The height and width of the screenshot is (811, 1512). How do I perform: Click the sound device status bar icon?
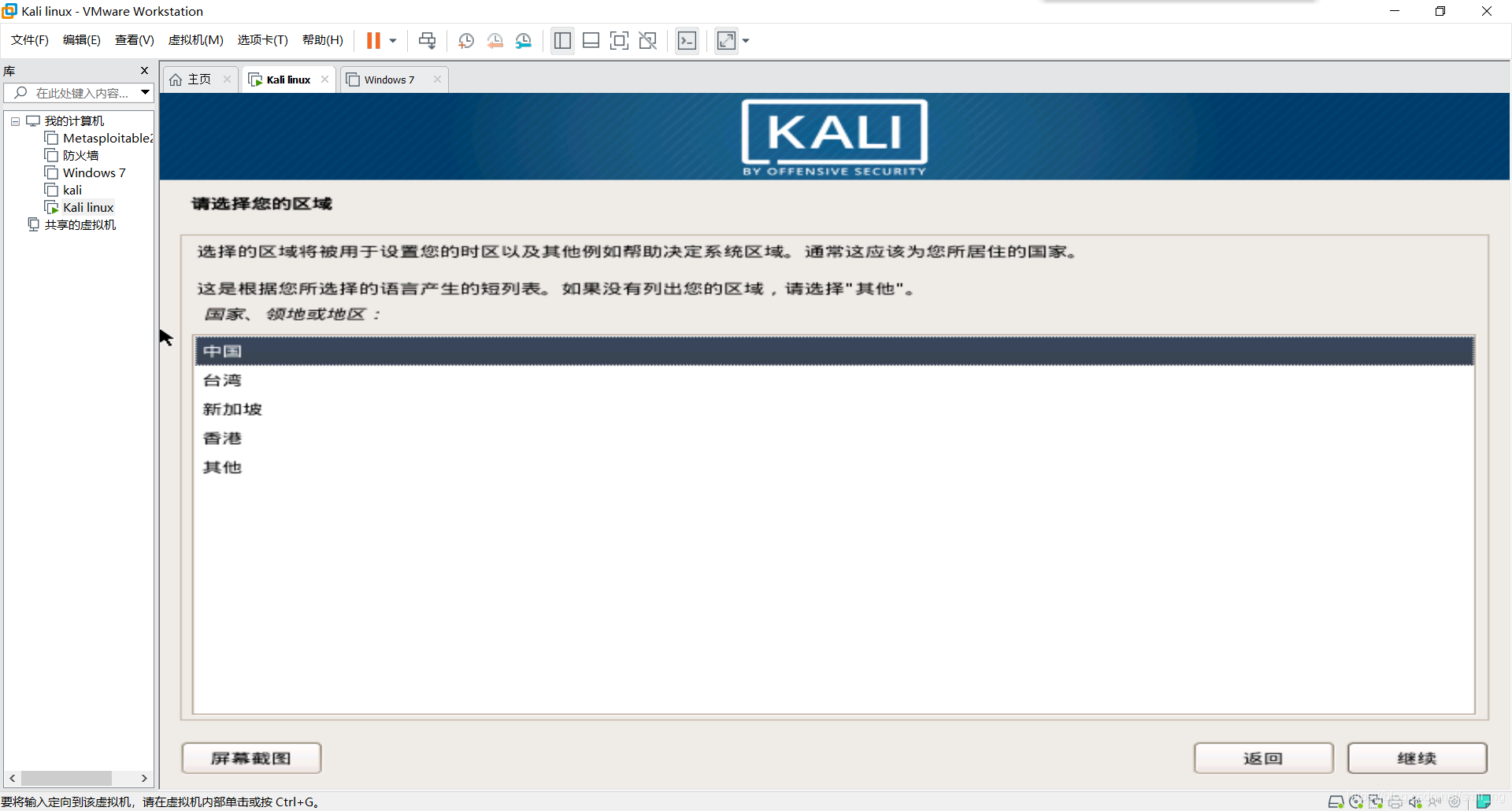click(x=1414, y=802)
